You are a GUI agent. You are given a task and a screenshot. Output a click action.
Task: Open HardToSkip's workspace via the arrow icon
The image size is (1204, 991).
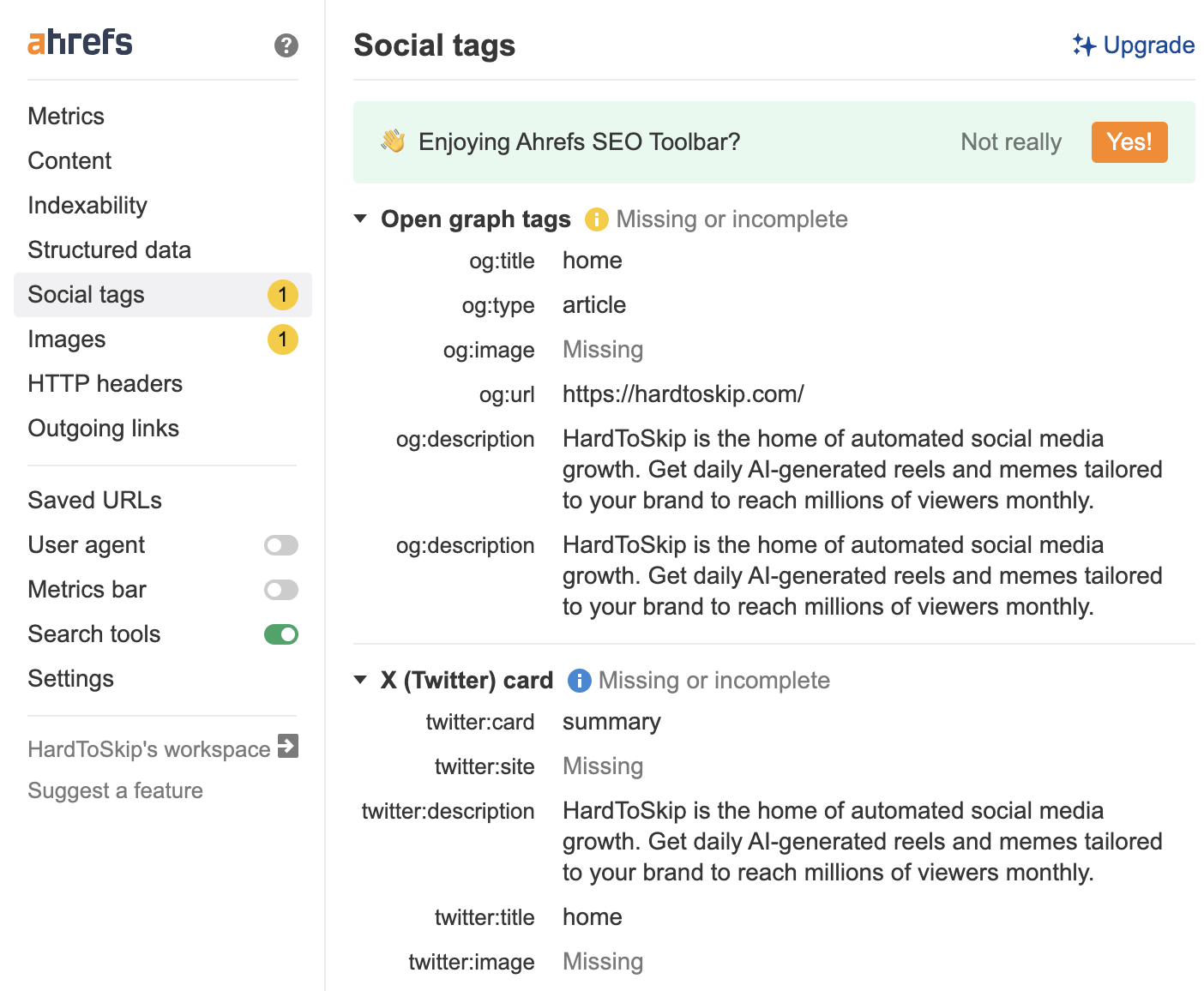(287, 747)
